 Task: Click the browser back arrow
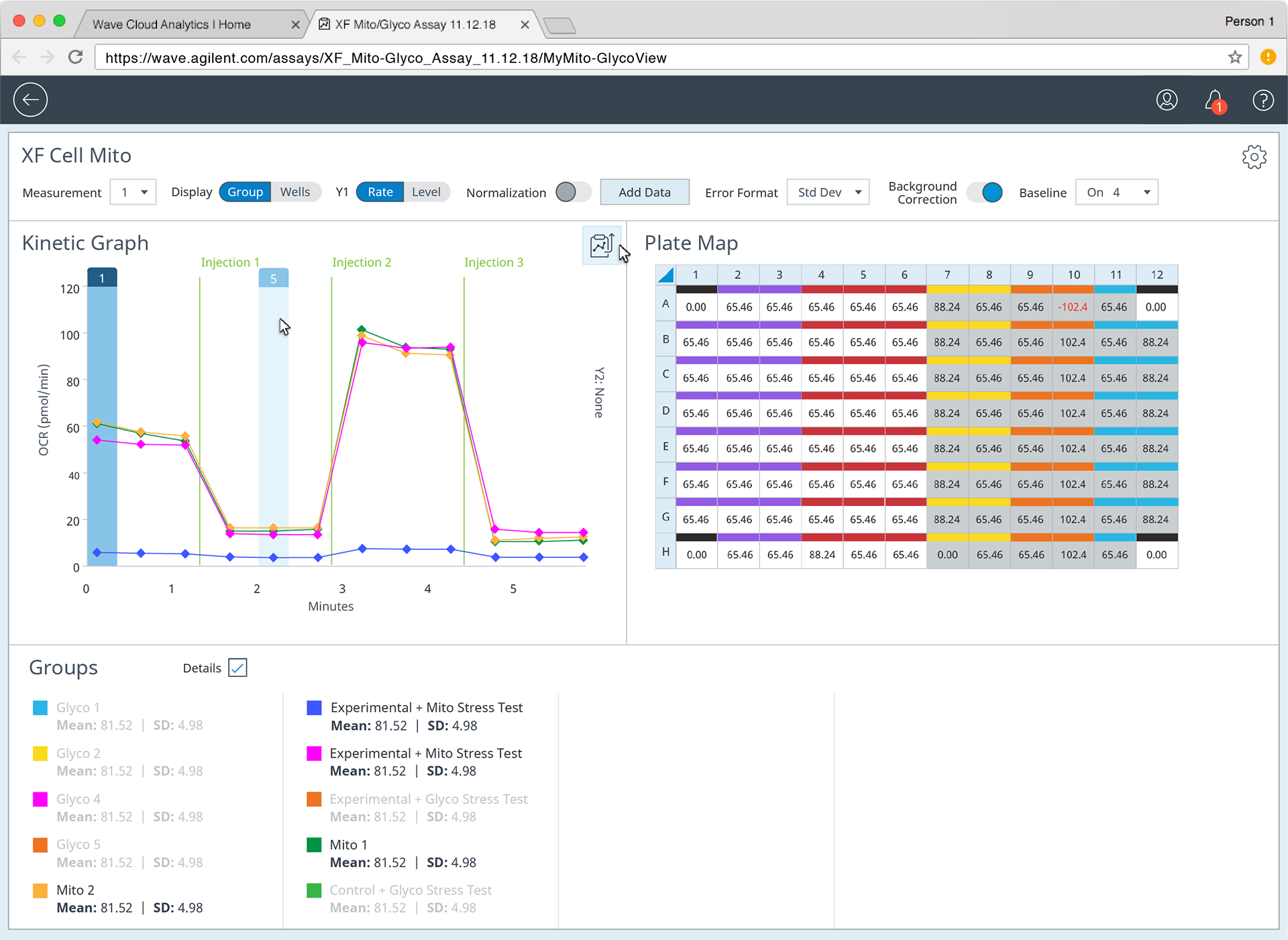[19, 57]
